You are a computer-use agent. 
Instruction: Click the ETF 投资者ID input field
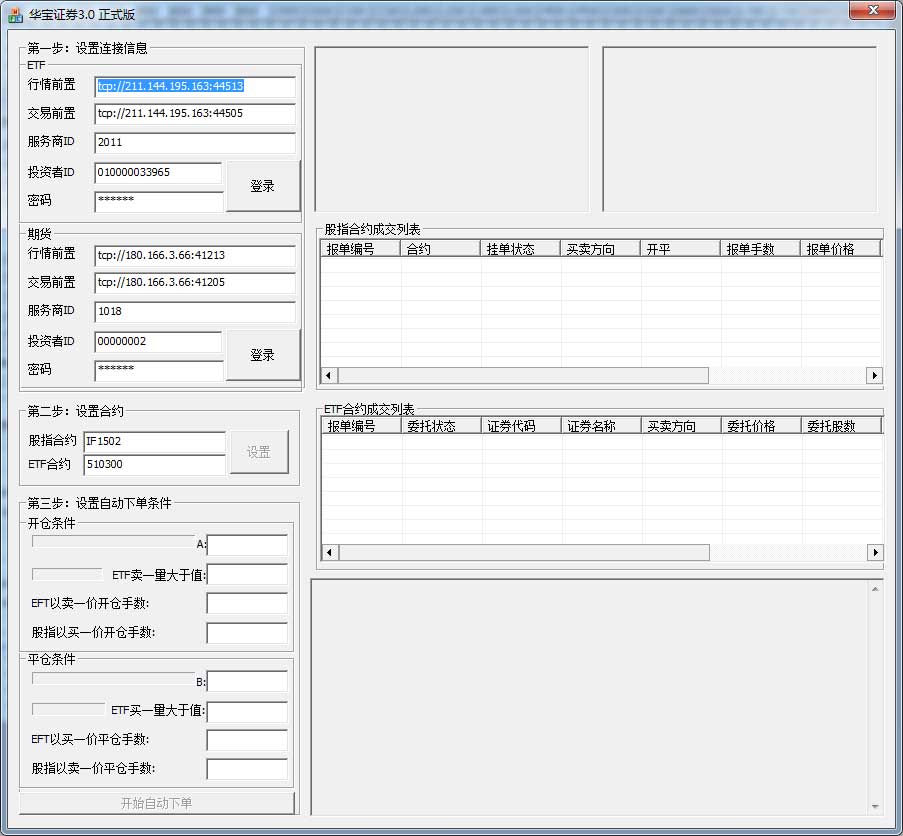158,173
